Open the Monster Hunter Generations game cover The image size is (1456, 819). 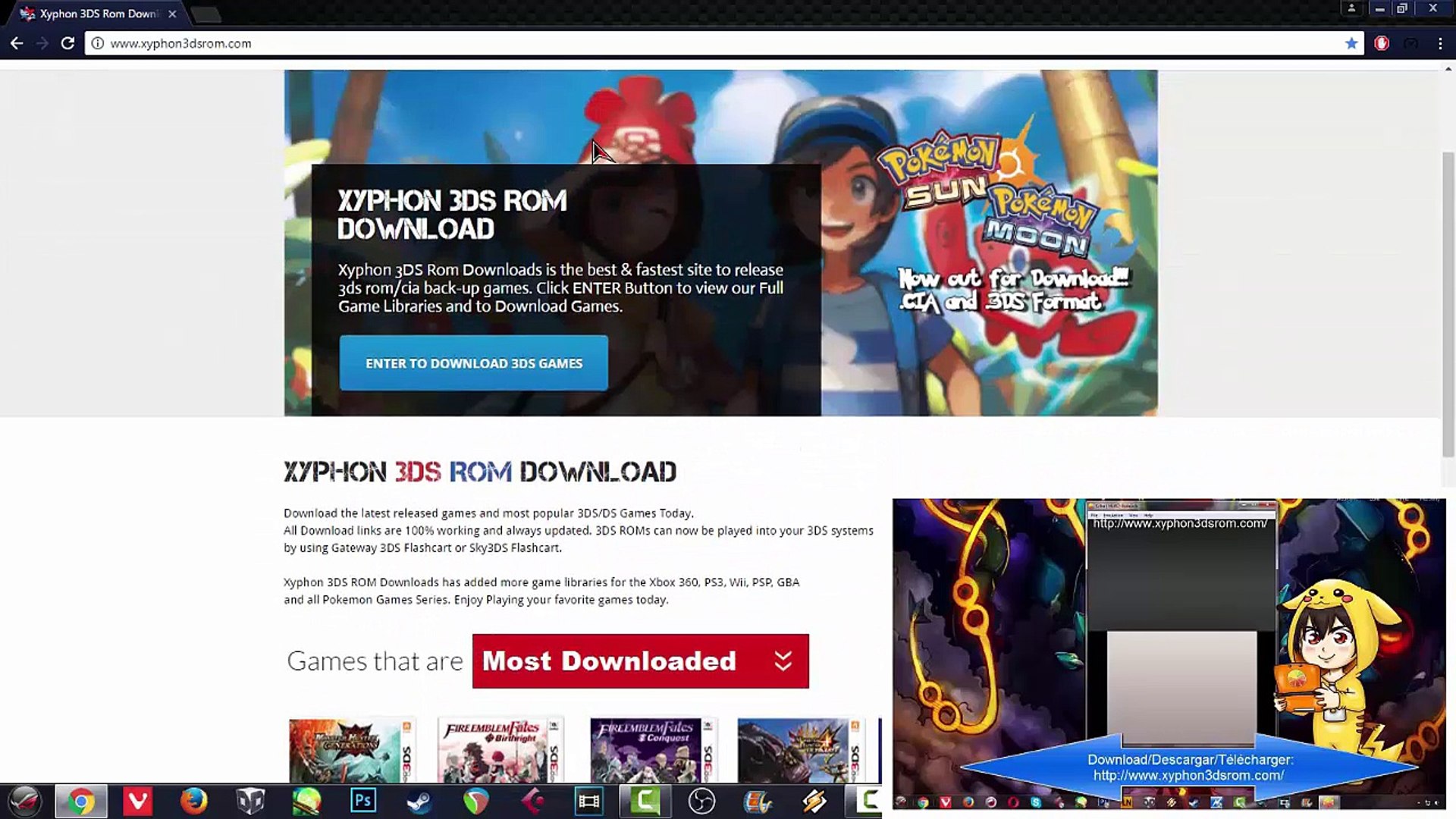352,751
